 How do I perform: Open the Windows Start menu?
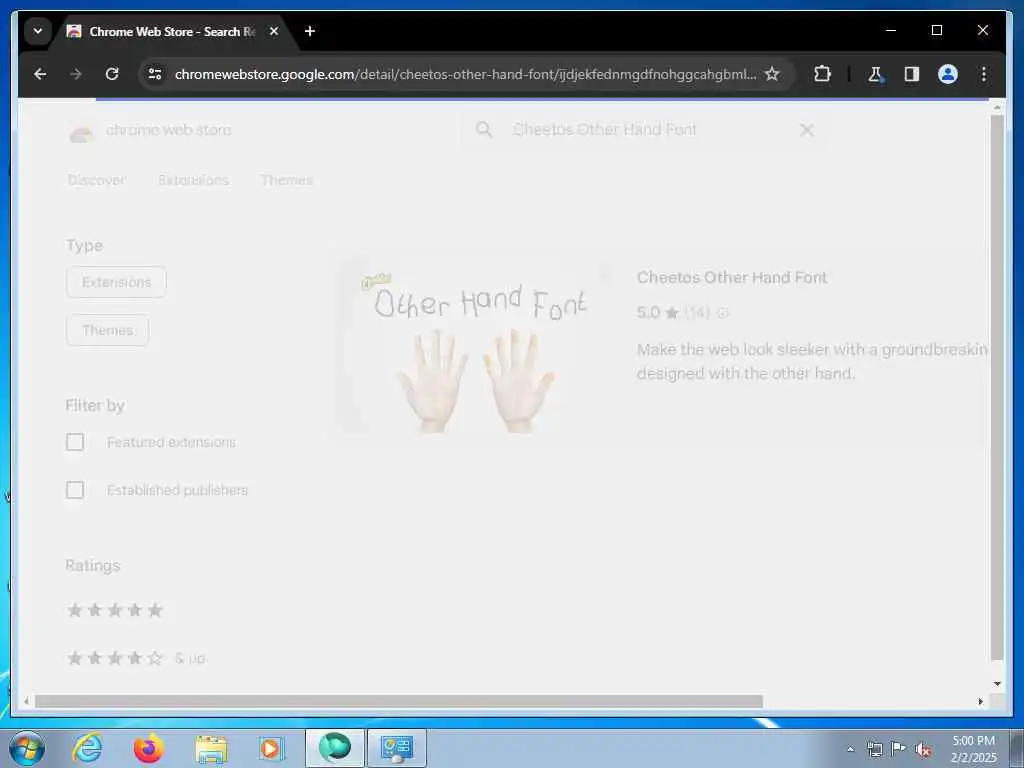tap(27, 748)
